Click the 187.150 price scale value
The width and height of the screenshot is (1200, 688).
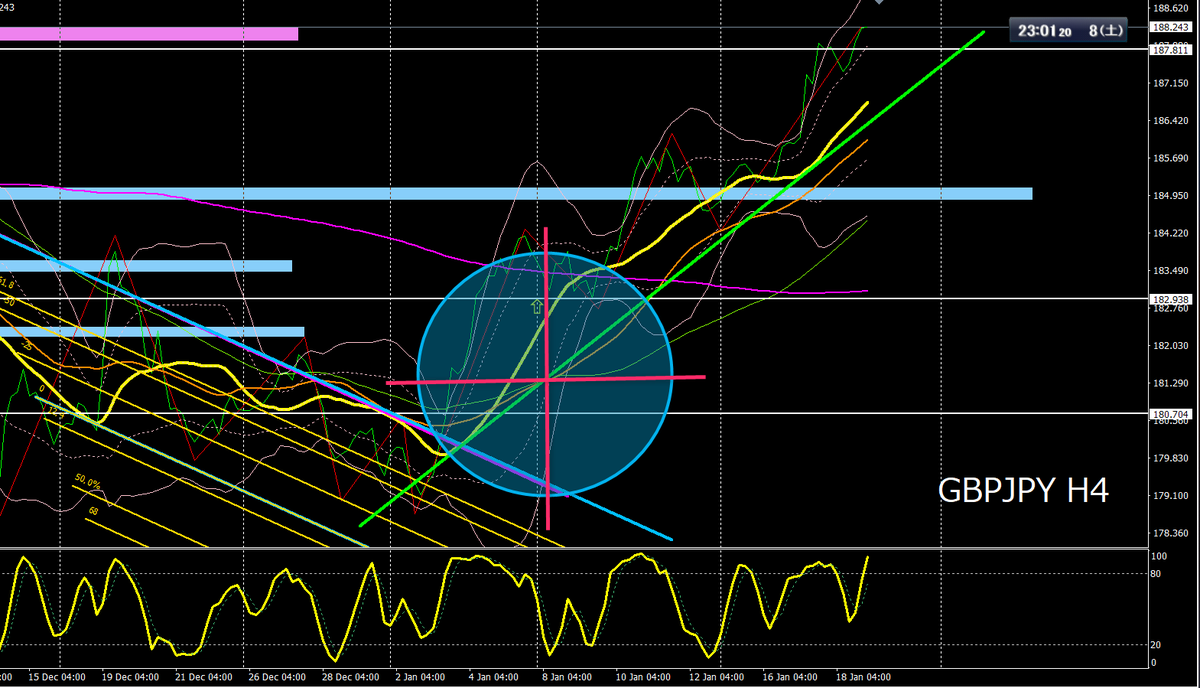point(1171,83)
